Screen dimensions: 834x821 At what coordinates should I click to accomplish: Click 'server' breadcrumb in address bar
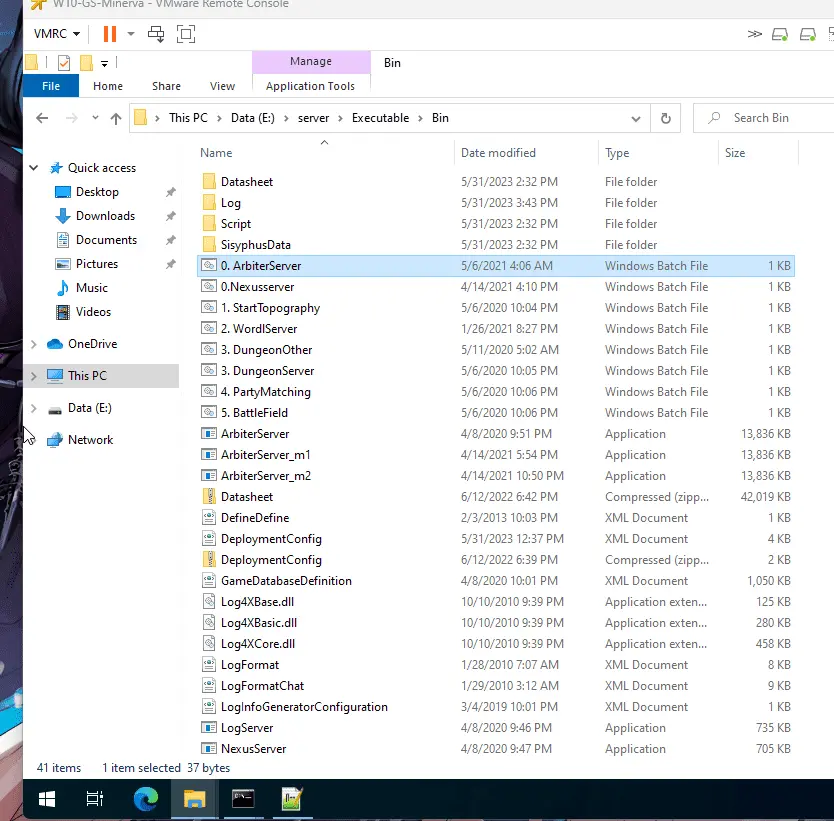click(313, 118)
